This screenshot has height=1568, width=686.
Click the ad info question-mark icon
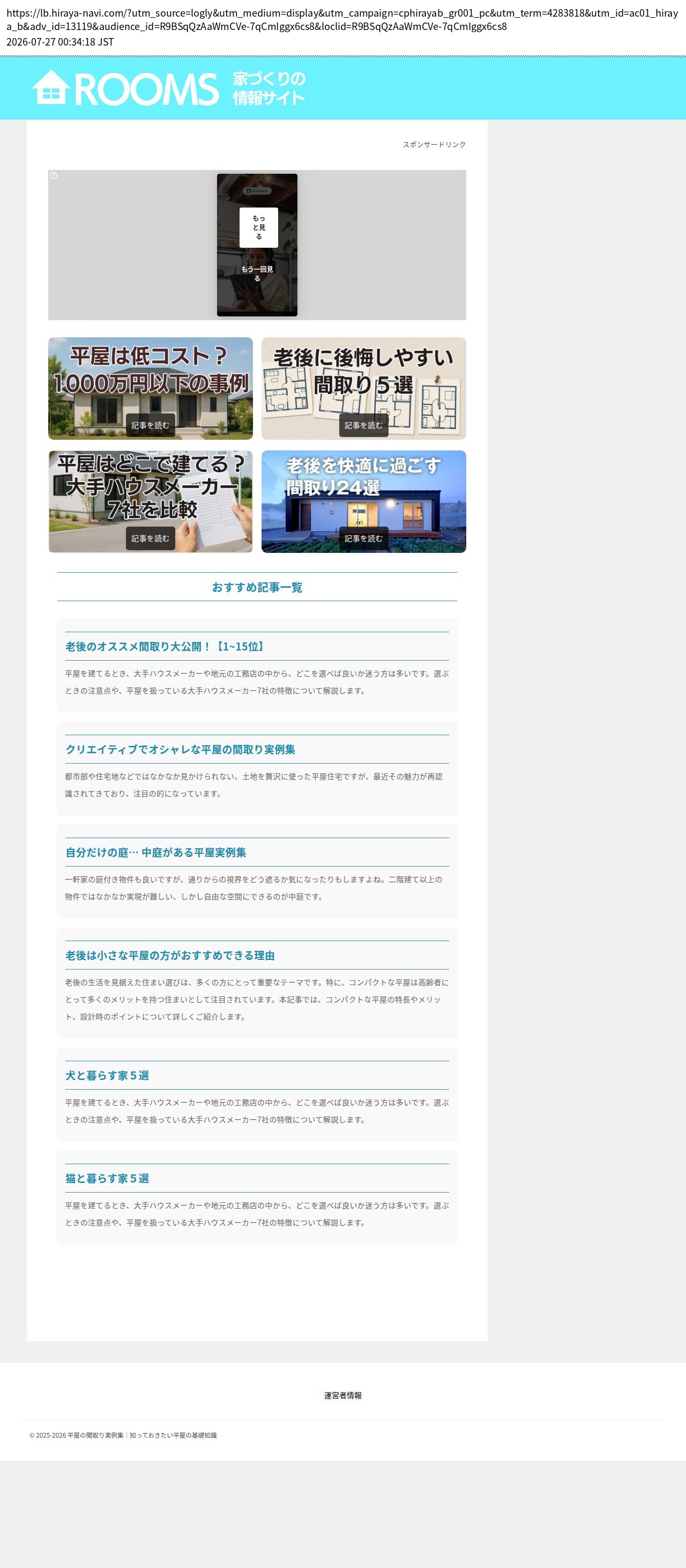click(x=54, y=175)
